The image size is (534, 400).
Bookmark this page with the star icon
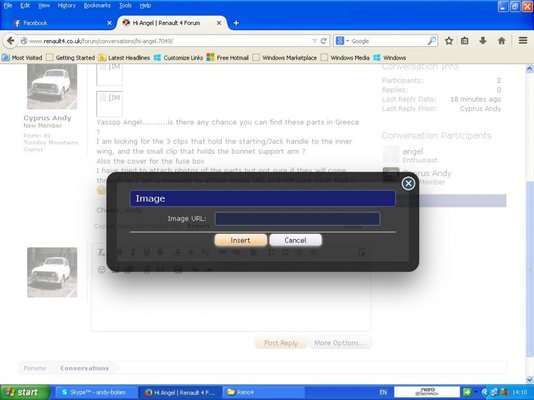click(x=449, y=41)
